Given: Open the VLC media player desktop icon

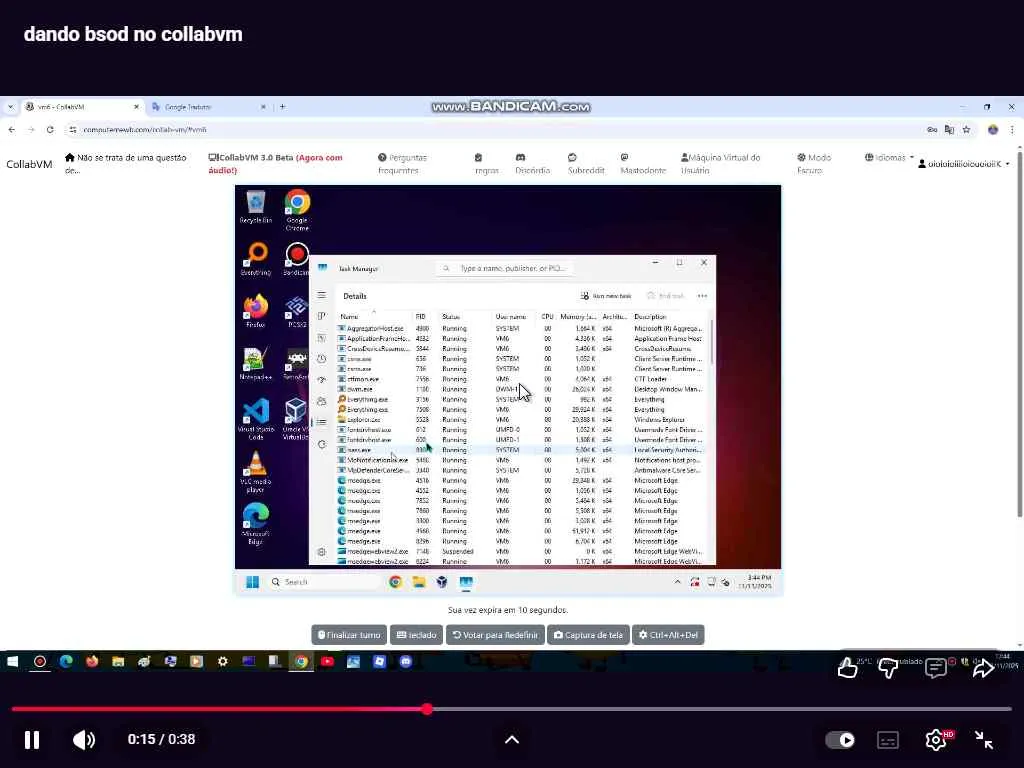Looking at the screenshot, I should click(x=255, y=472).
